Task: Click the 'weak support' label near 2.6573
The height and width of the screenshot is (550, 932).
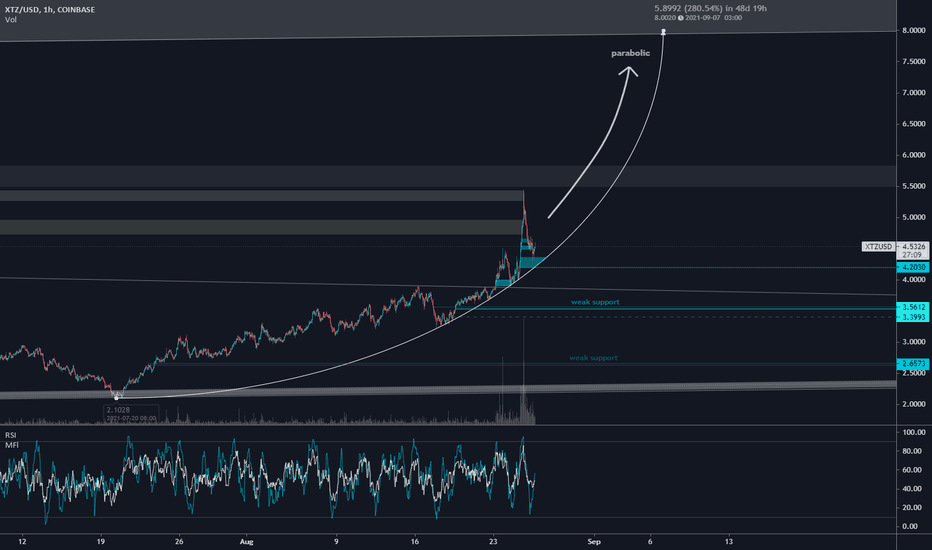Action: [x=593, y=358]
